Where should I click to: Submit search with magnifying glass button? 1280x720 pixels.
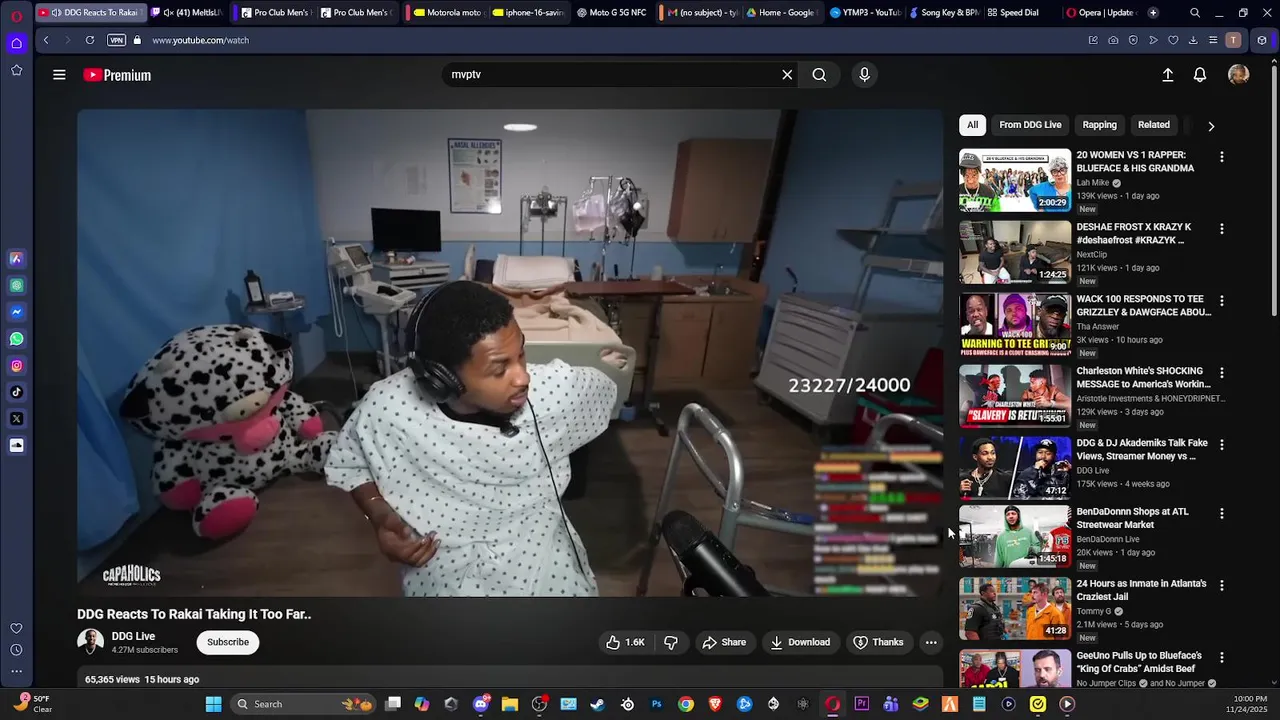click(x=819, y=75)
